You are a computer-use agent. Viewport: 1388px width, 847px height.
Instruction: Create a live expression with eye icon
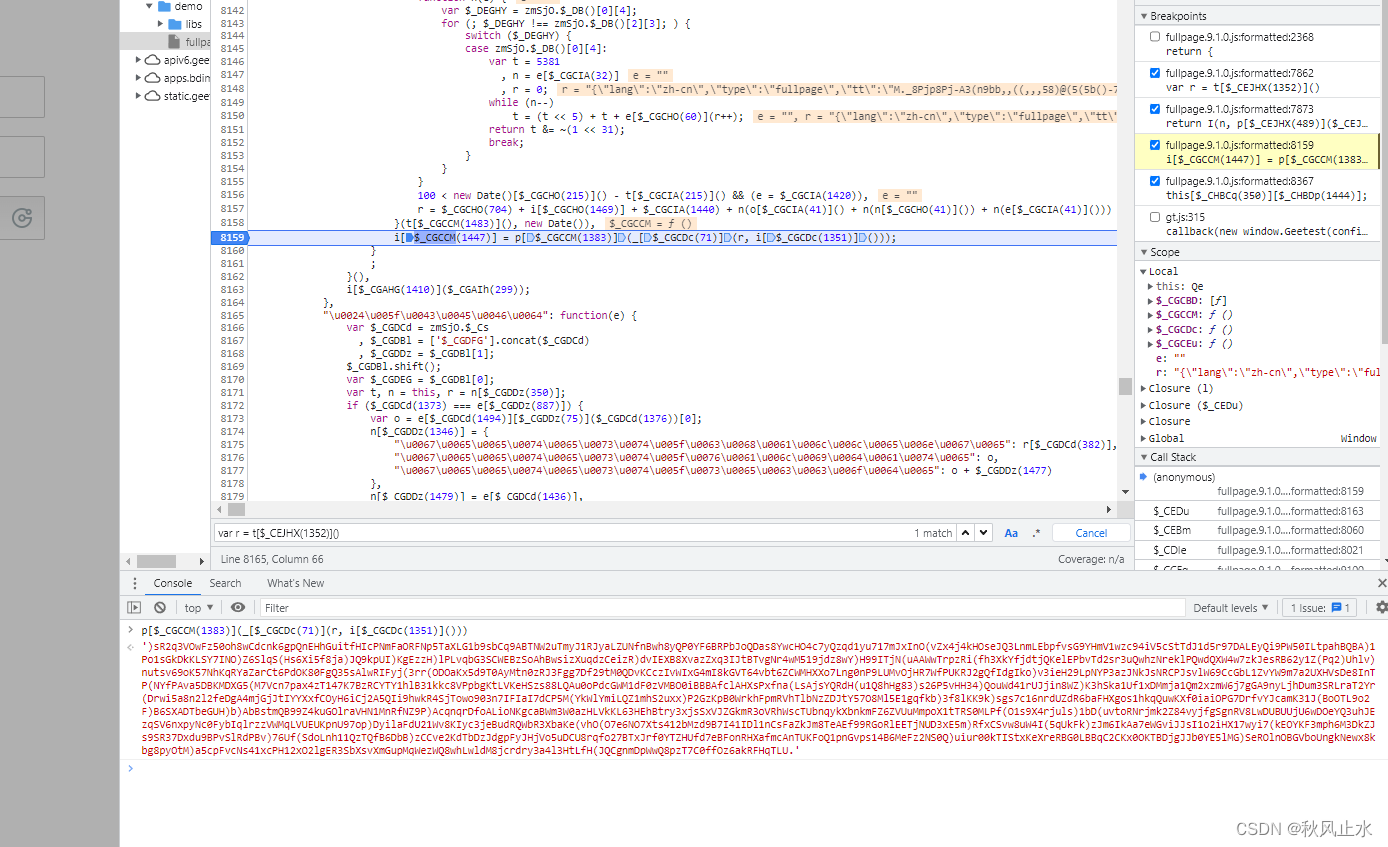238,607
